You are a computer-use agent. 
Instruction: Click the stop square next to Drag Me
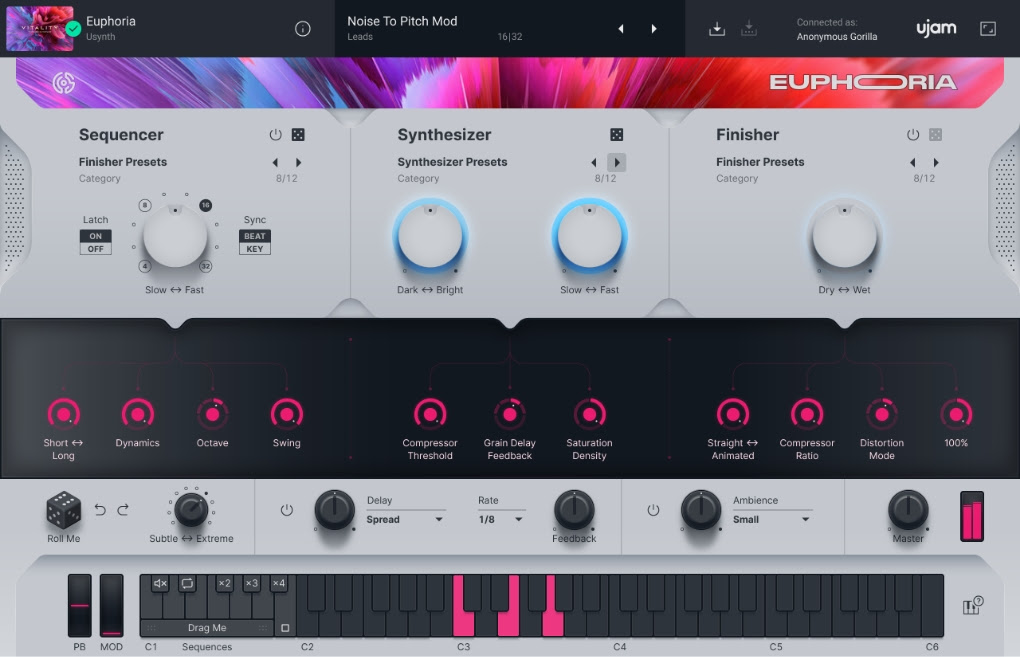point(285,628)
